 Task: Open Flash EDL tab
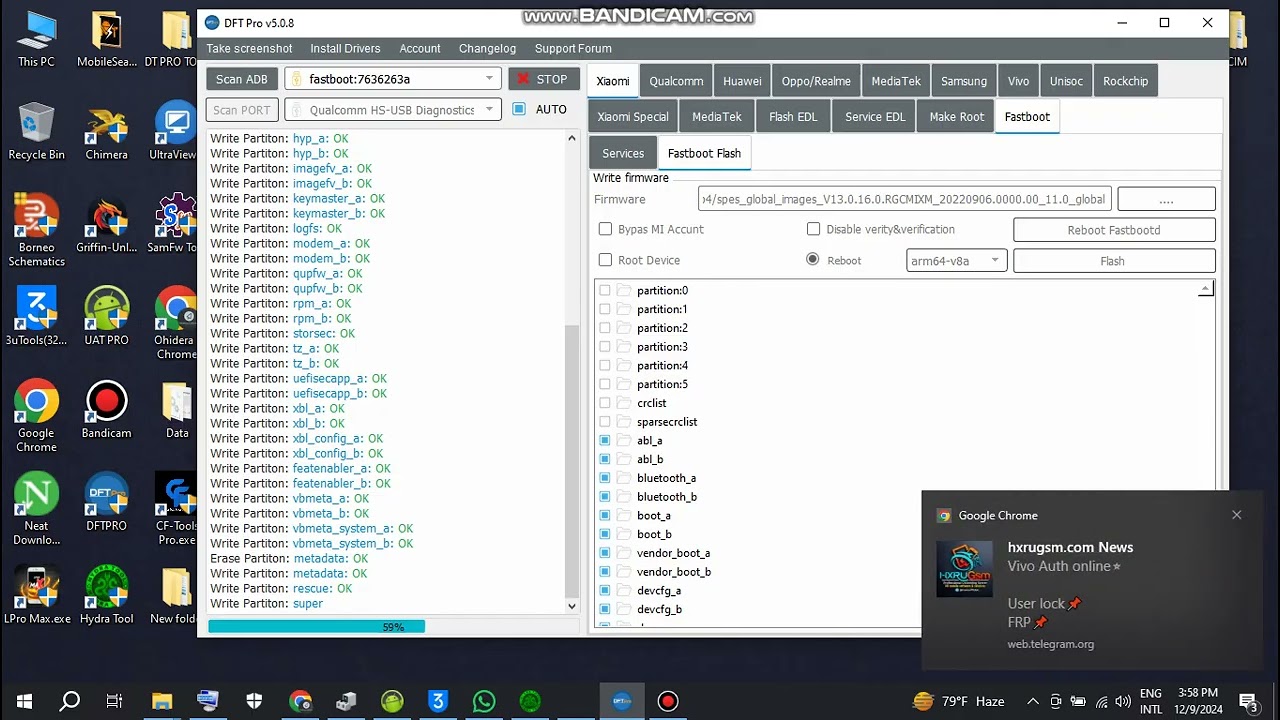point(793,117)
